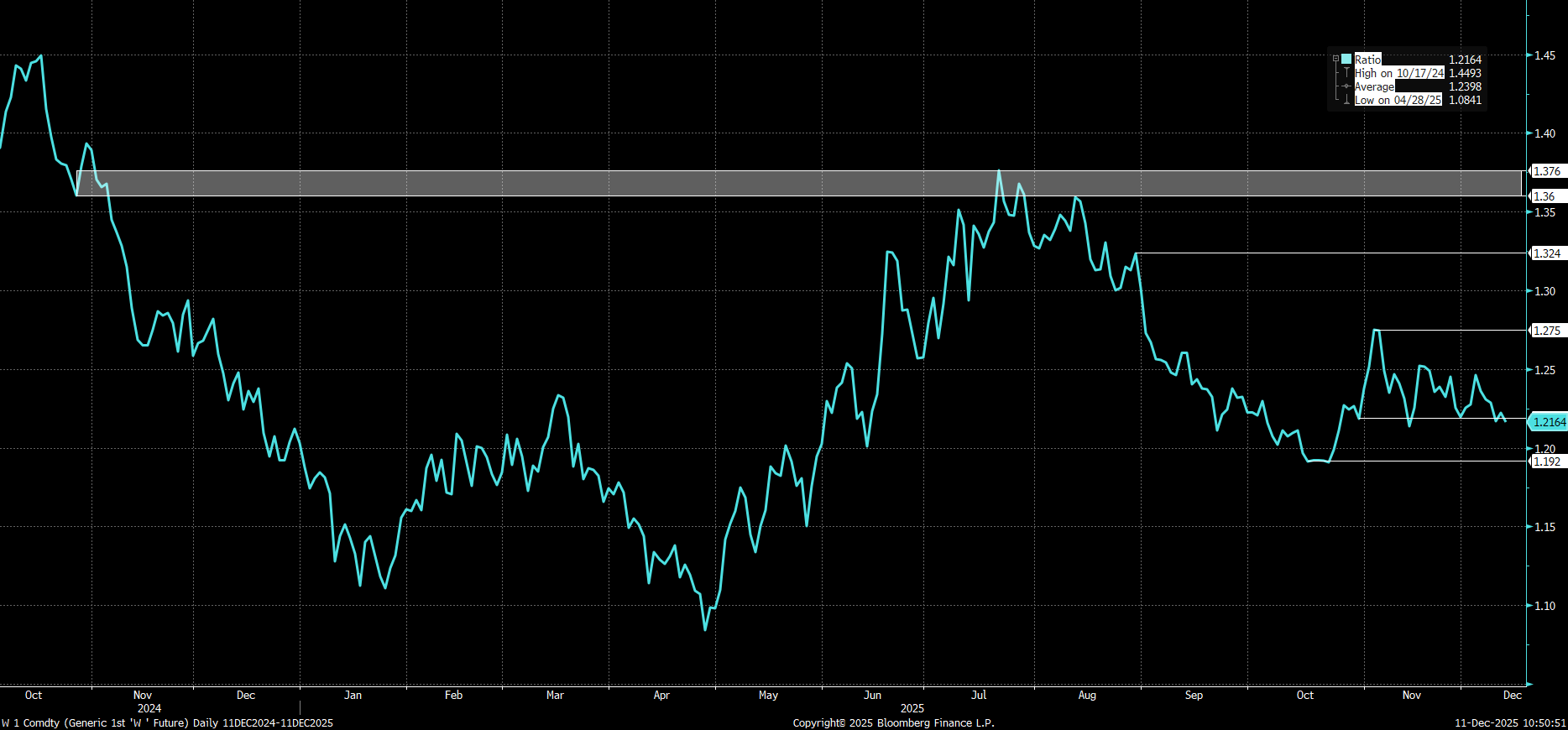This screenshot has width=1568, height=730.
Task: Click the 1.36 price level tag
Action: click(x=1544, y=196)
